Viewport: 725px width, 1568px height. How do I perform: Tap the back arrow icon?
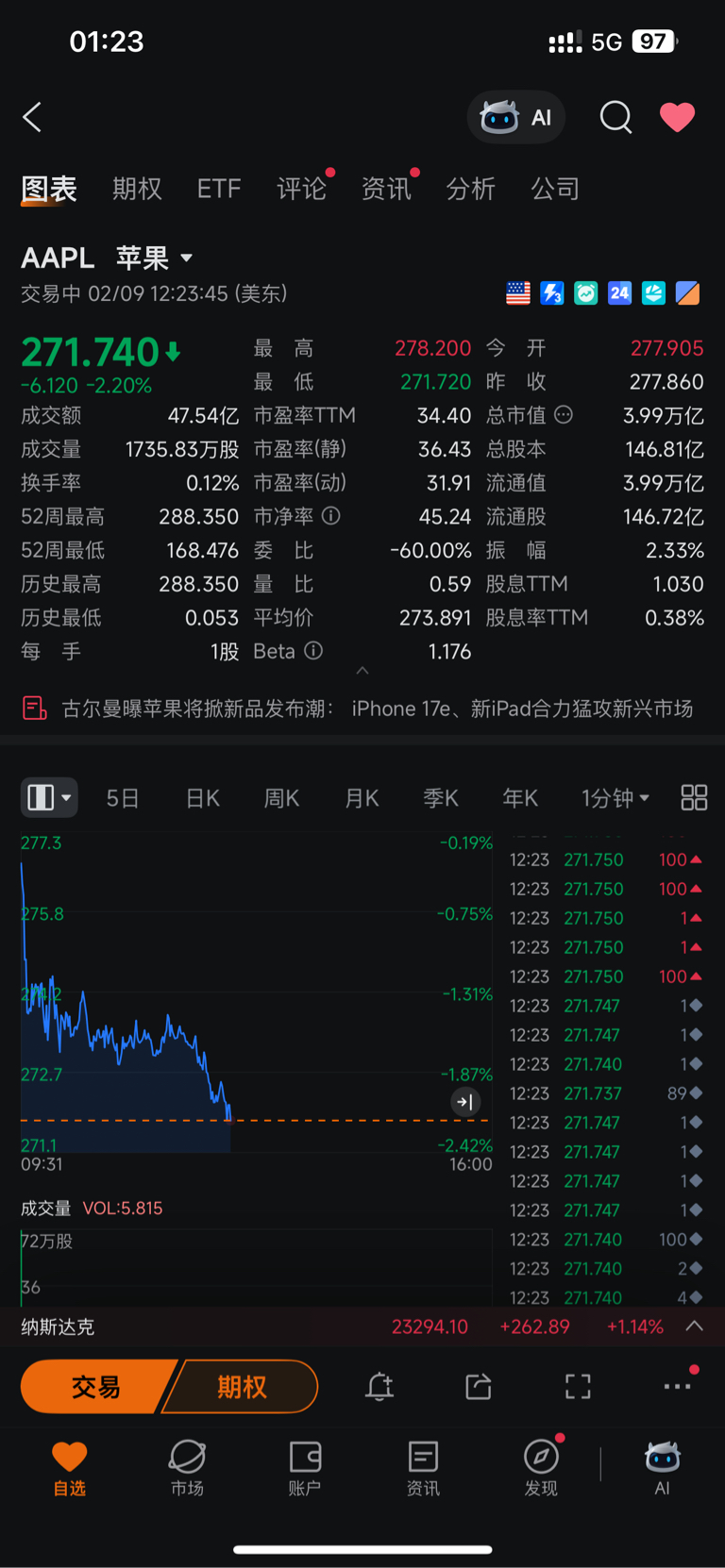point(32,117)
